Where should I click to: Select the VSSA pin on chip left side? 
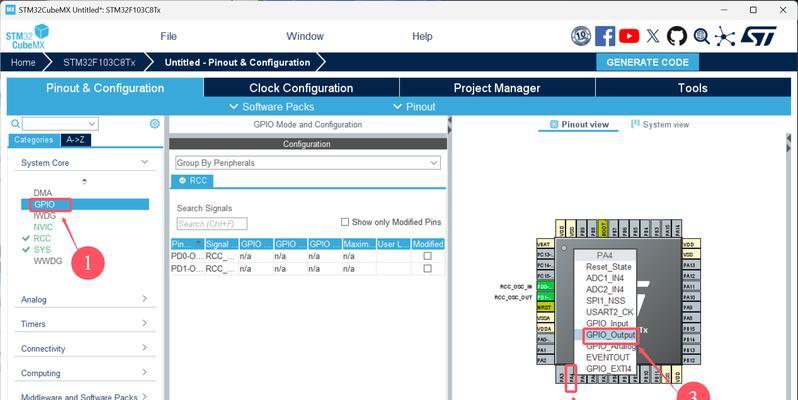click(545, 318)
